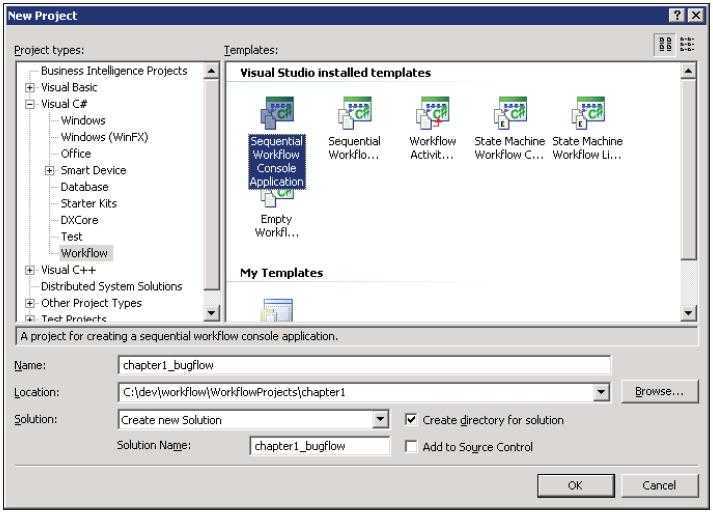The height and width of the screenshot is (512, 713).
Task: Expand the Visual Basic node
Action: [30, 87]
